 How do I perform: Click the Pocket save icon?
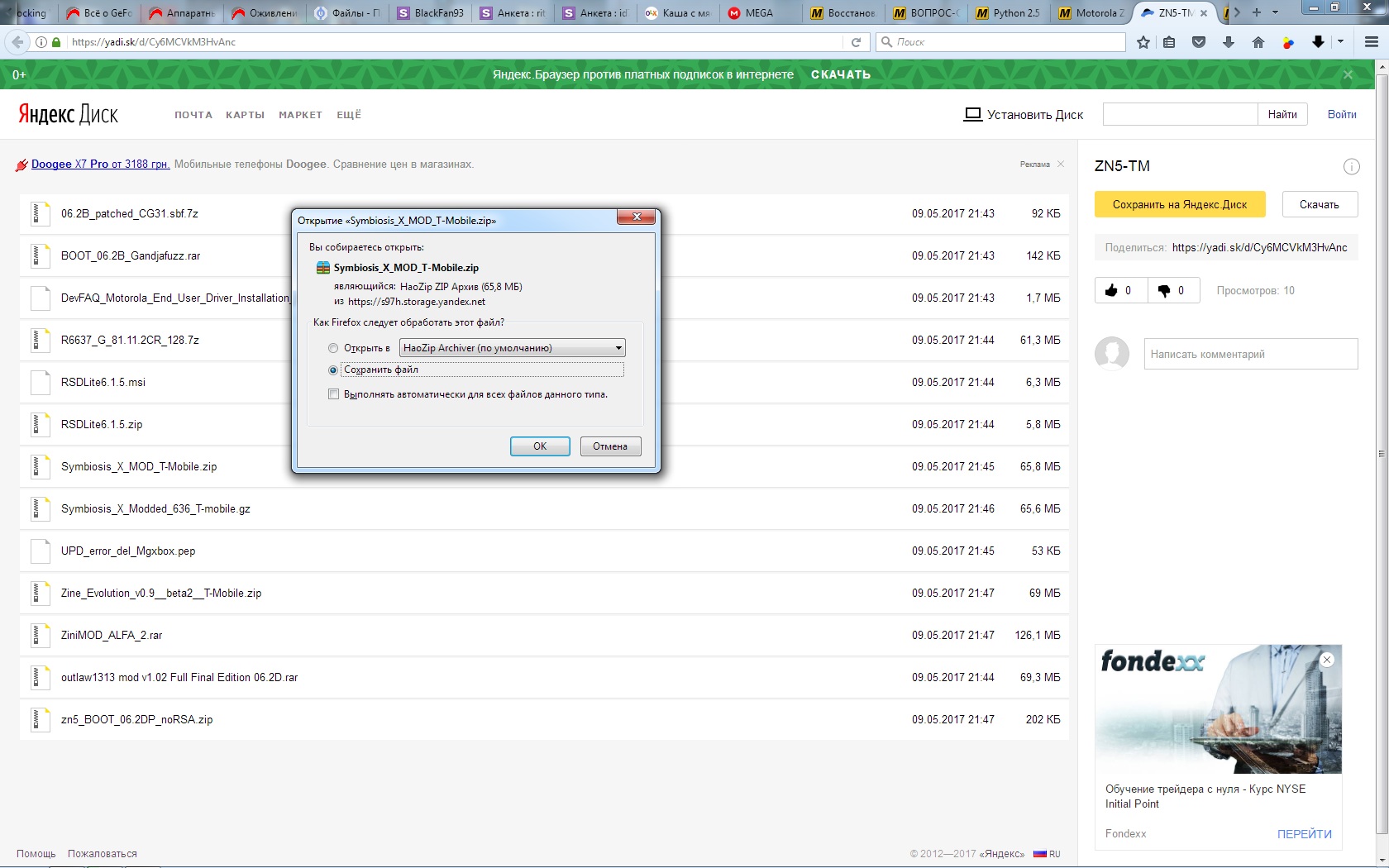click(1199, 42)
